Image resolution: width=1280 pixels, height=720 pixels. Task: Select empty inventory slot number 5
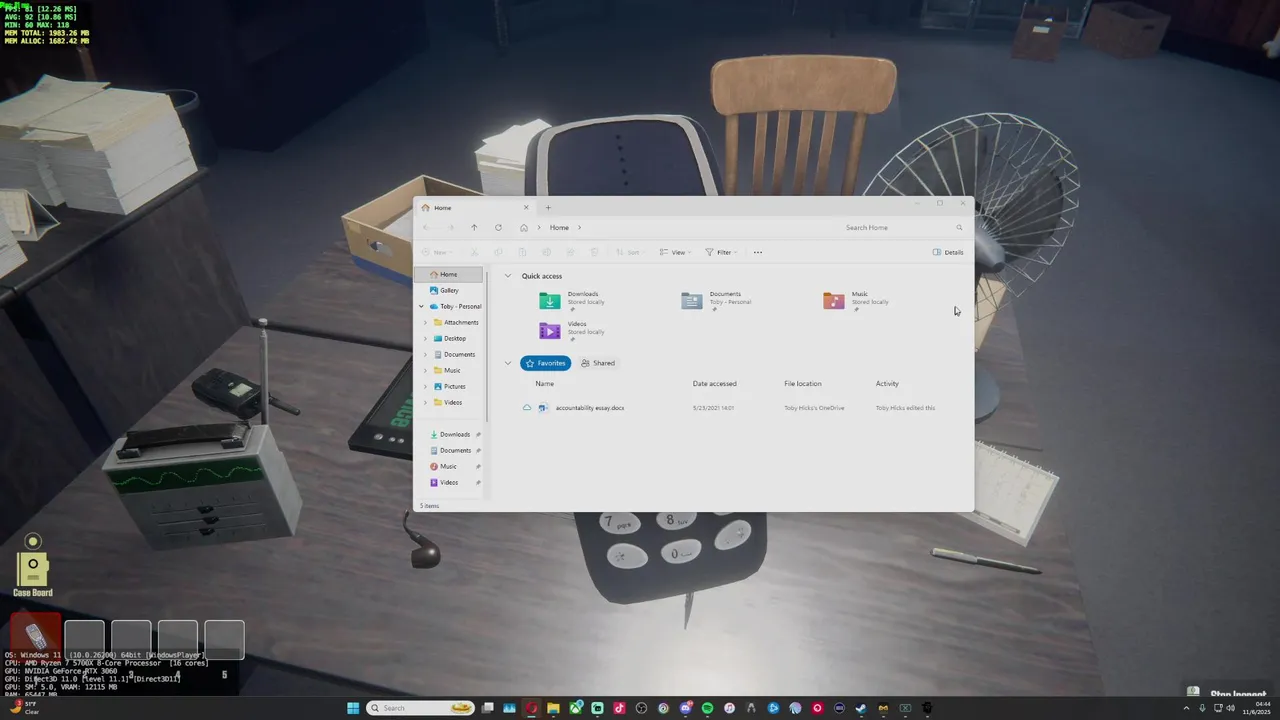[x=224, y=641]
